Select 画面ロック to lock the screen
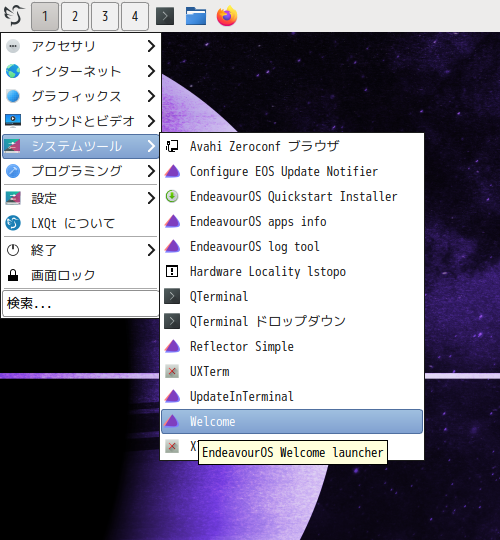 pyautogui.click(x=81, y=275)
